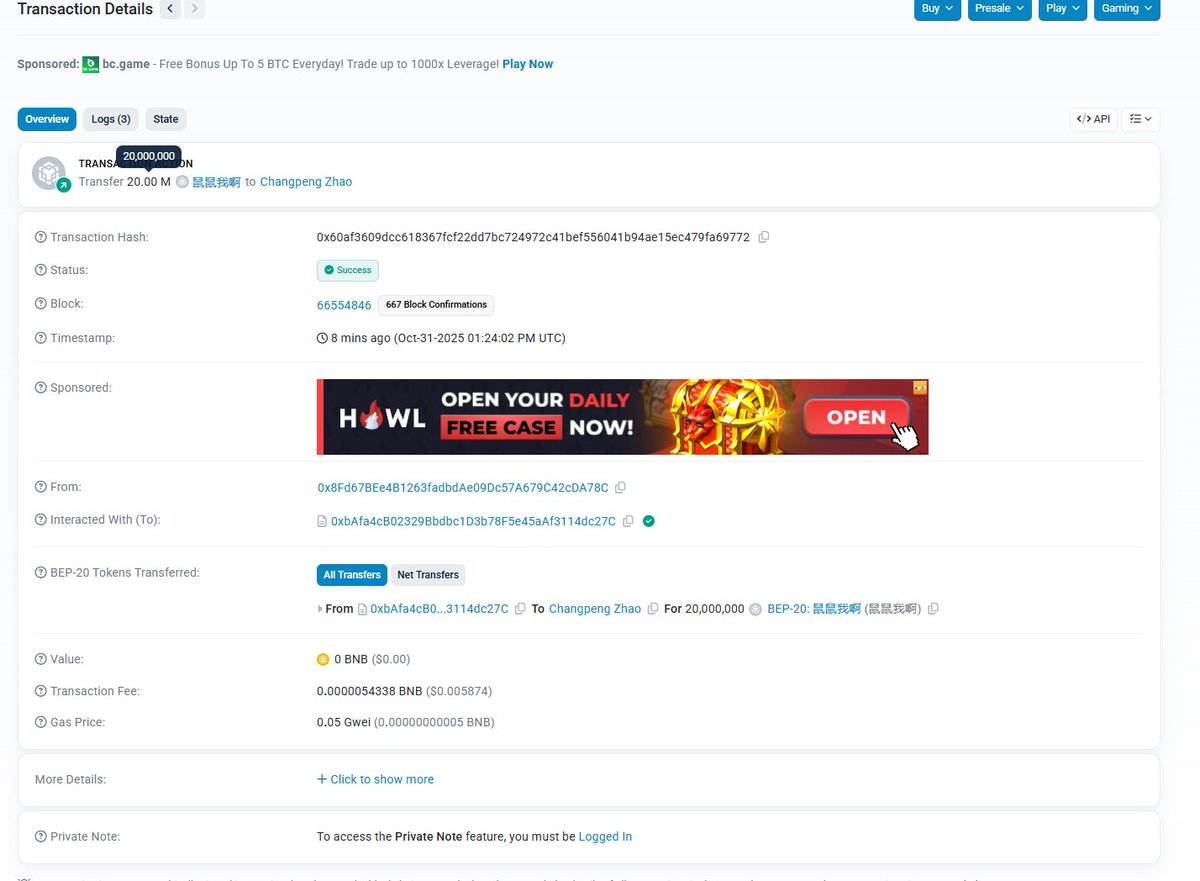Click the contract file icon before 0xbAfa4cB02329
Image resolution: width=1200 pixels, height=881 pixels.
tap(322, 521)
